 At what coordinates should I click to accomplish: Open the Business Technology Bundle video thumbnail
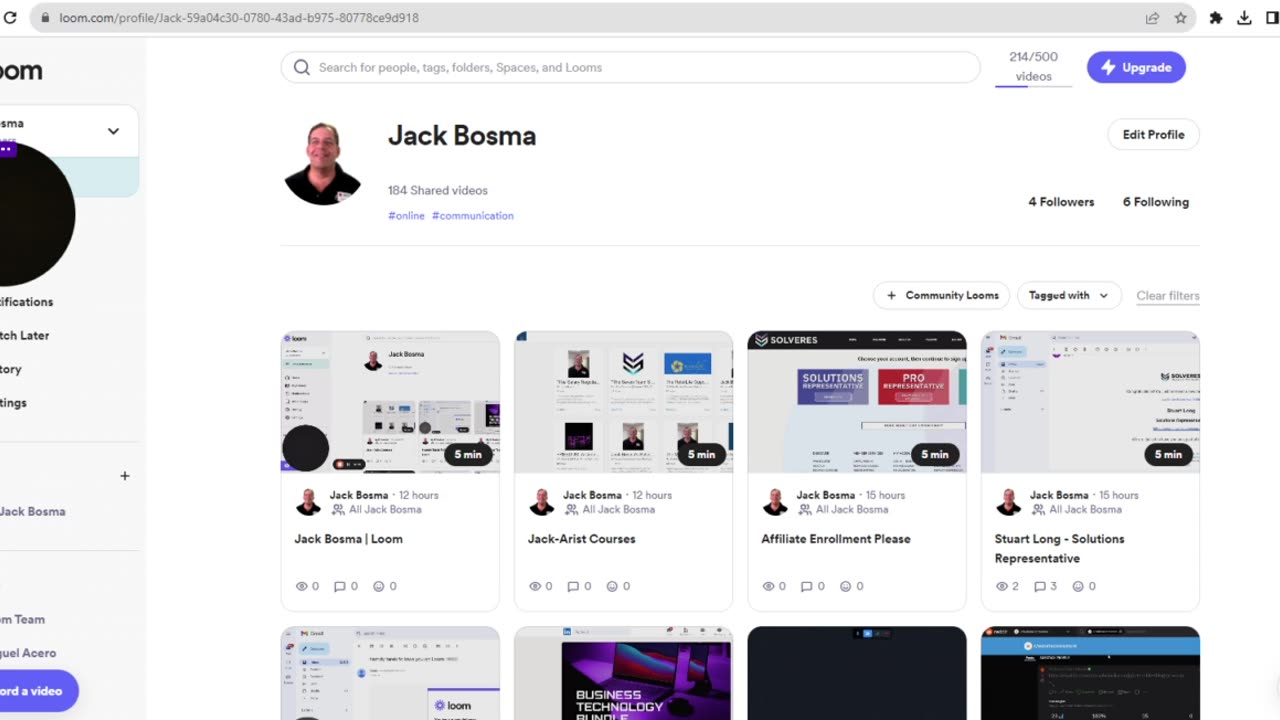(x=623, y=673)
